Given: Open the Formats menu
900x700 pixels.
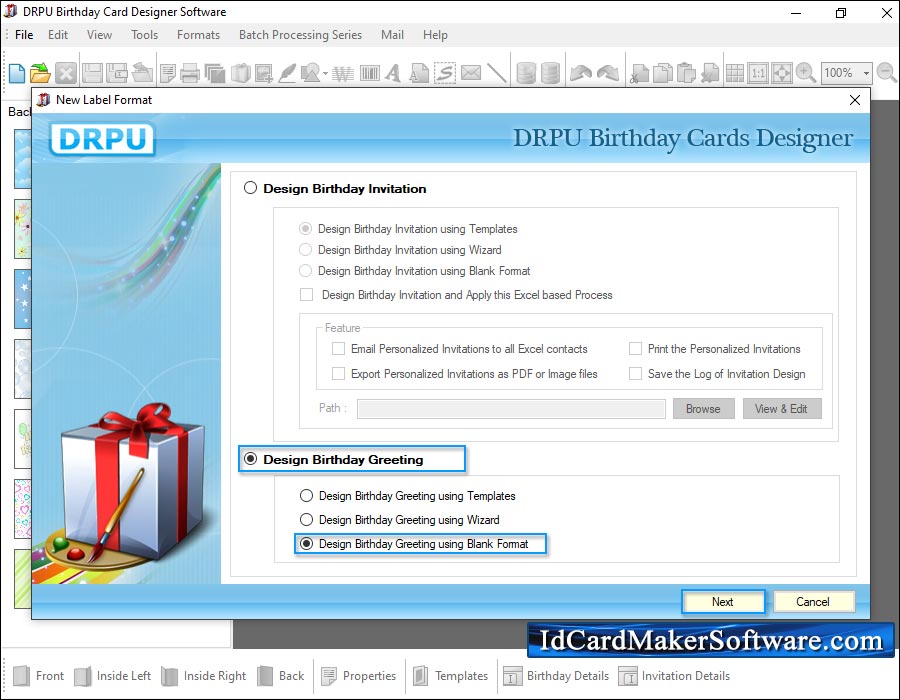Looking at the screenshot, I should tap(198, 35).
